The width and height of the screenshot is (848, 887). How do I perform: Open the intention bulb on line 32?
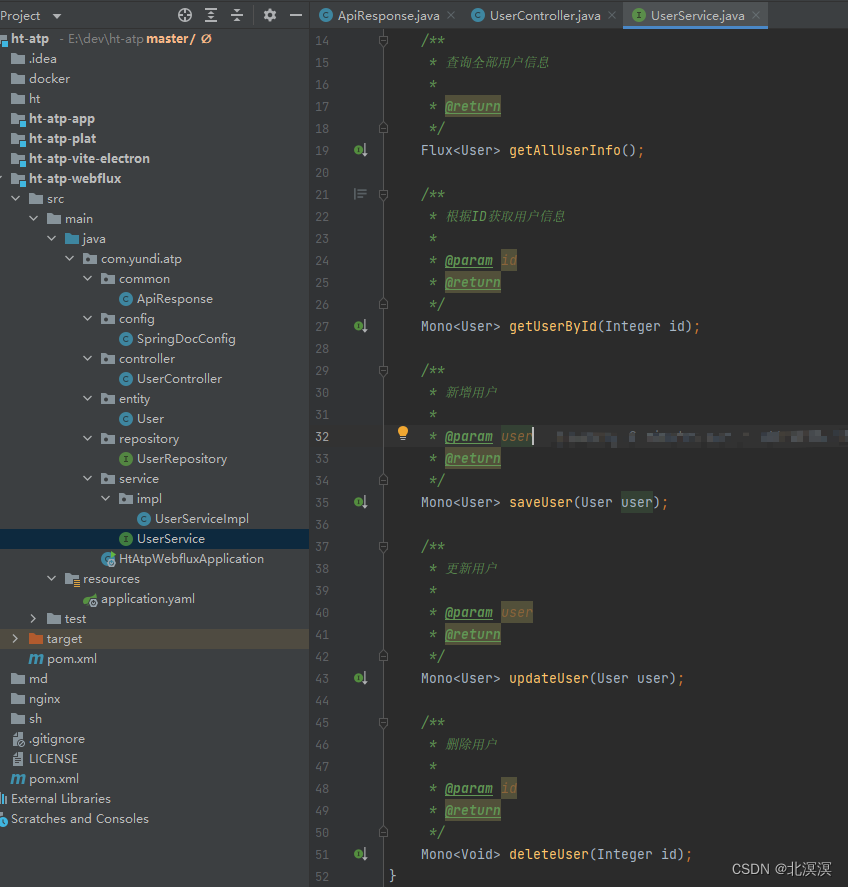pos(403,431)
